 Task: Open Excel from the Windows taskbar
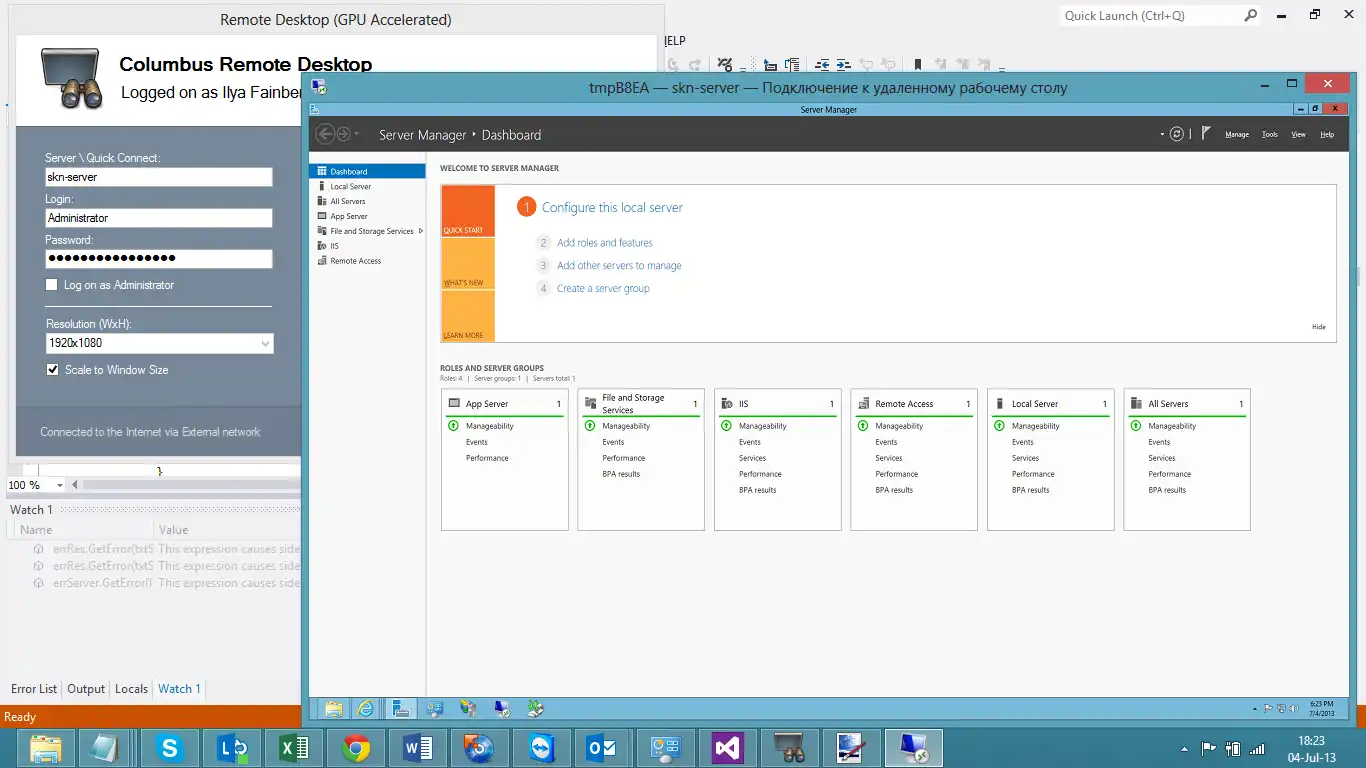point(294,748)
